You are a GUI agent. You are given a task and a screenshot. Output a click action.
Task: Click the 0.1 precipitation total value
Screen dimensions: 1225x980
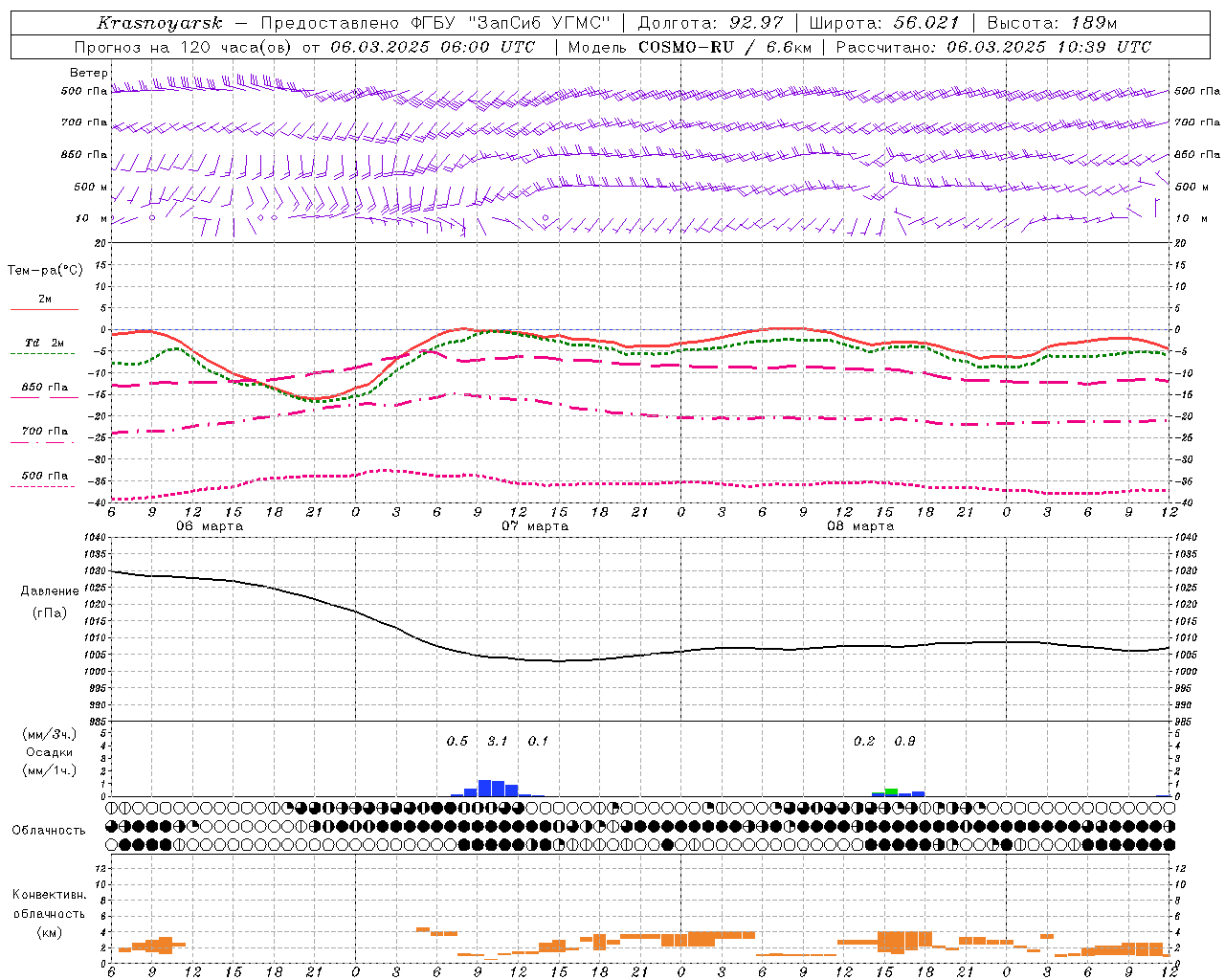click(539, 742)
